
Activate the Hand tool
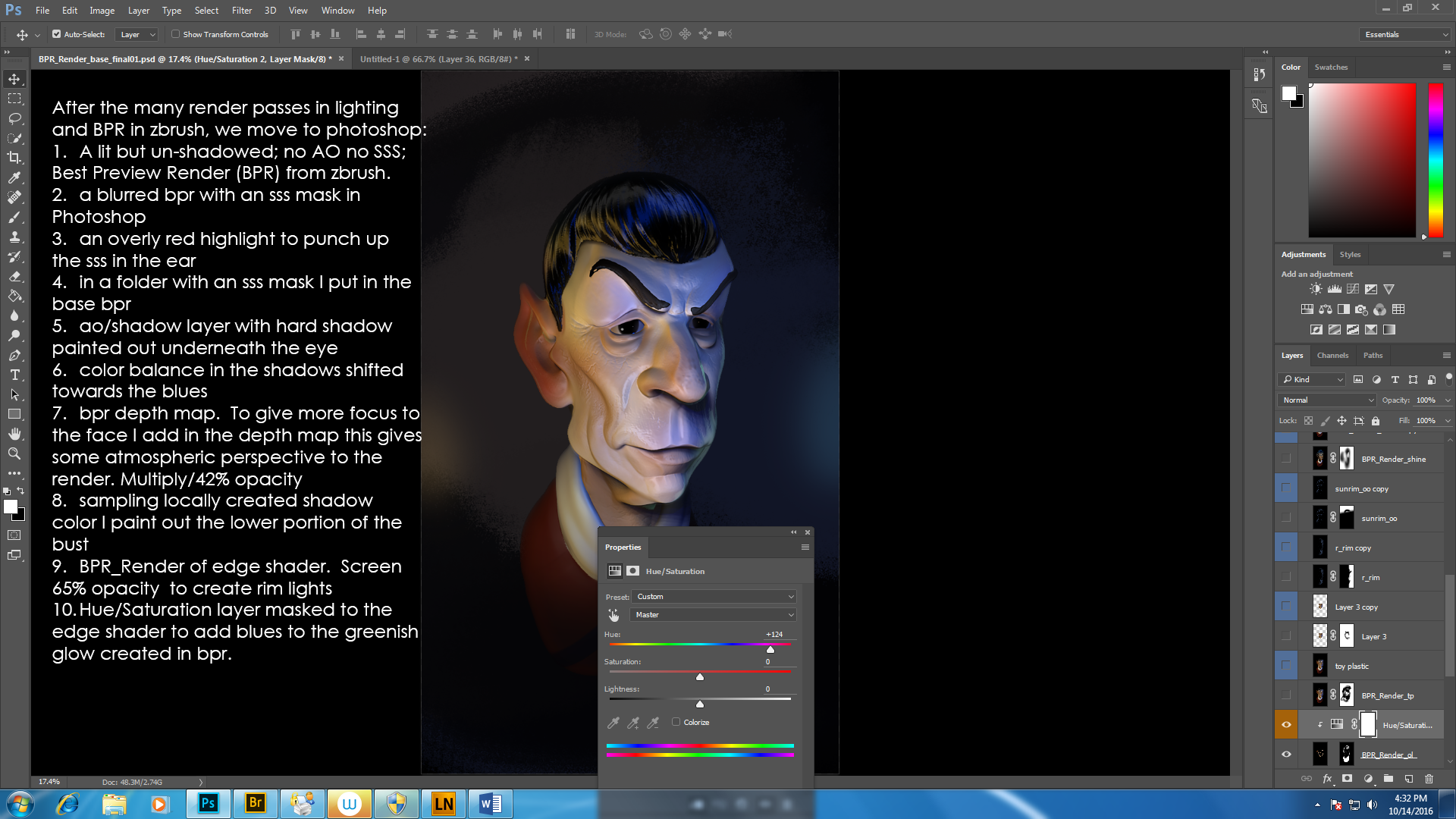point(14,434)
